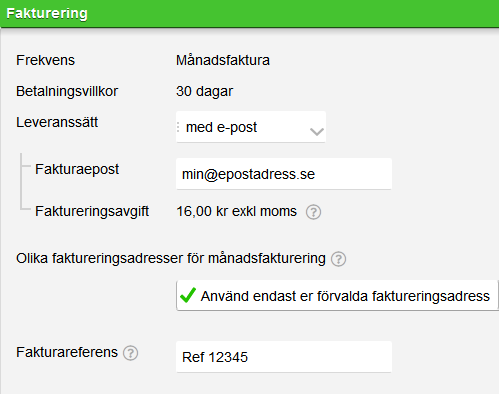The image size is (499, 394).
Task: Click into the Fakturaepost email field
Action: [284, 174]
